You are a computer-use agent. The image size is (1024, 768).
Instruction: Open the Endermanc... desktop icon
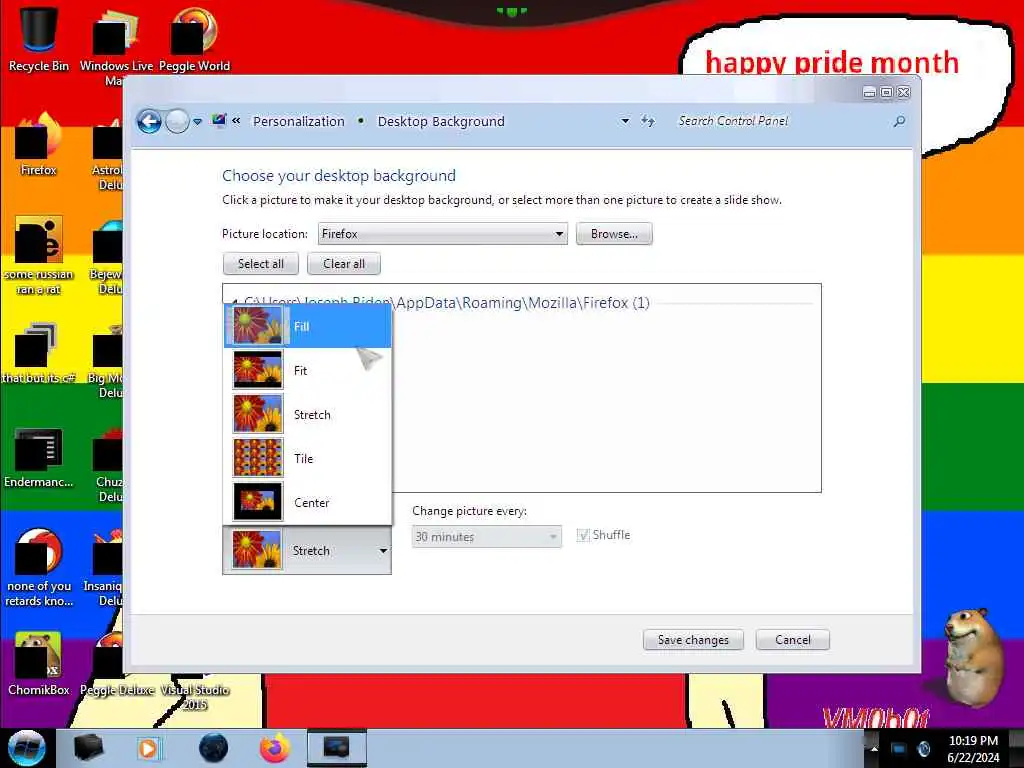tap(39, 457)
